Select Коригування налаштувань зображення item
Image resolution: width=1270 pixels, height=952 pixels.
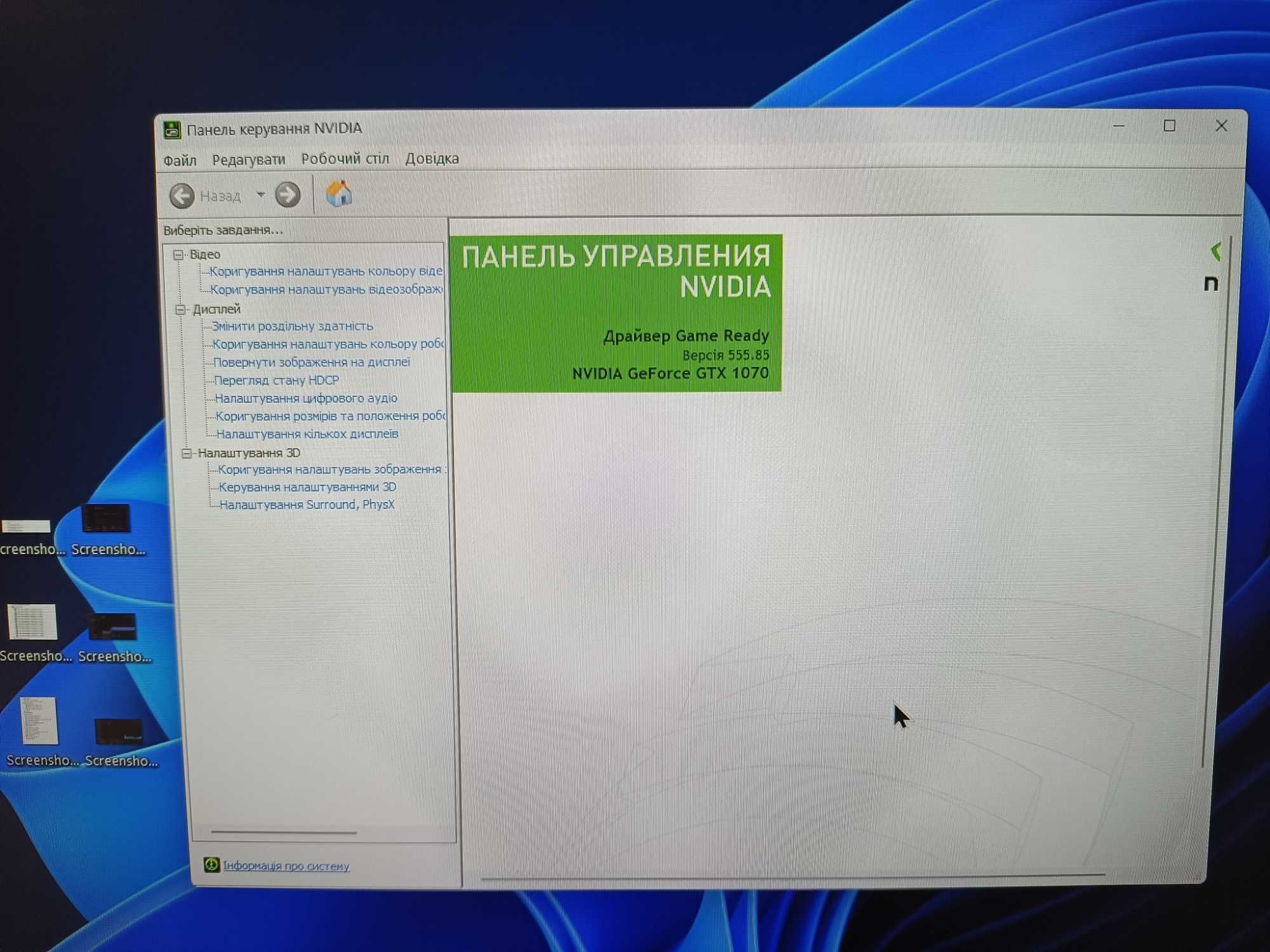point(331,470)
